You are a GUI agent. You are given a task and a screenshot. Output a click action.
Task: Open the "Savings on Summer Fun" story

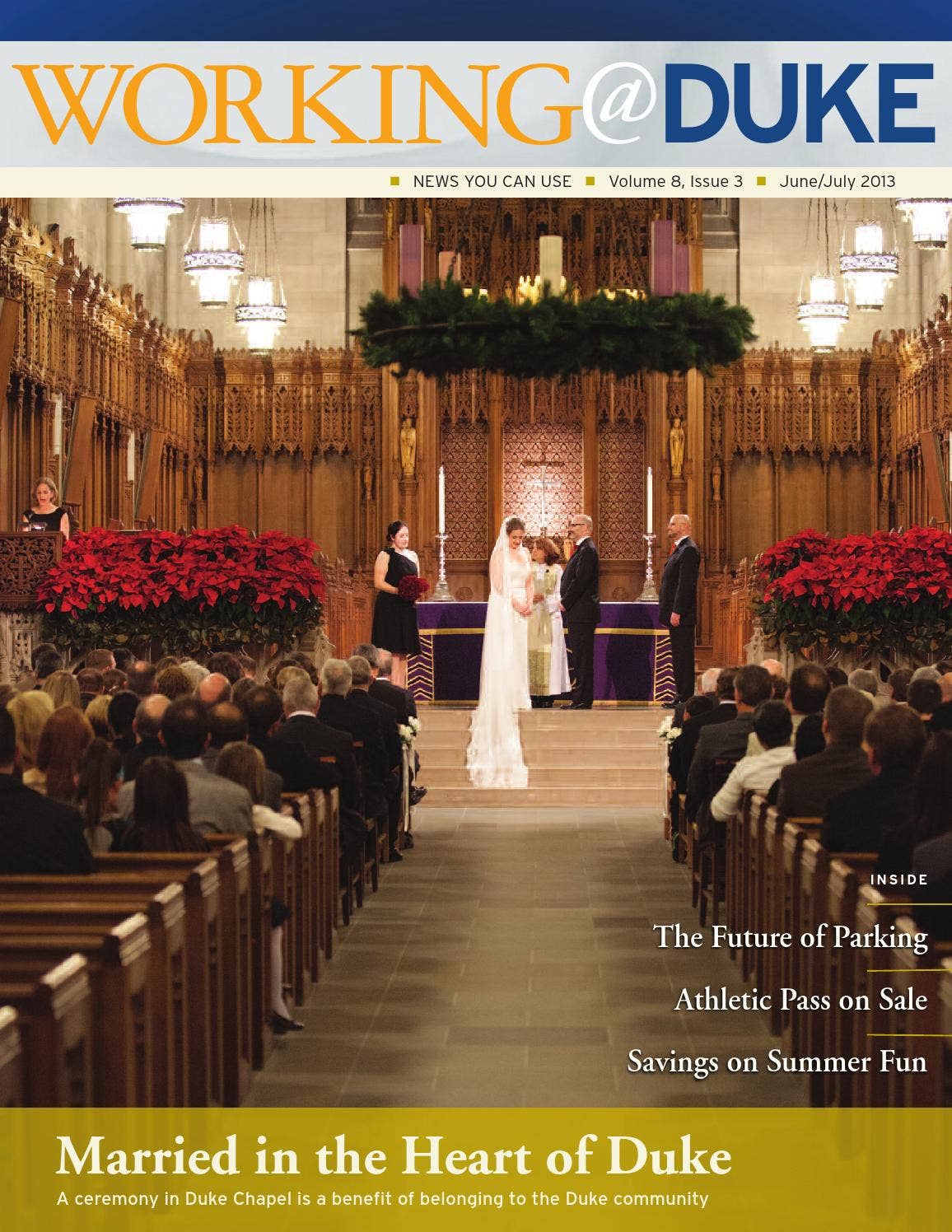coord(777,1061)
